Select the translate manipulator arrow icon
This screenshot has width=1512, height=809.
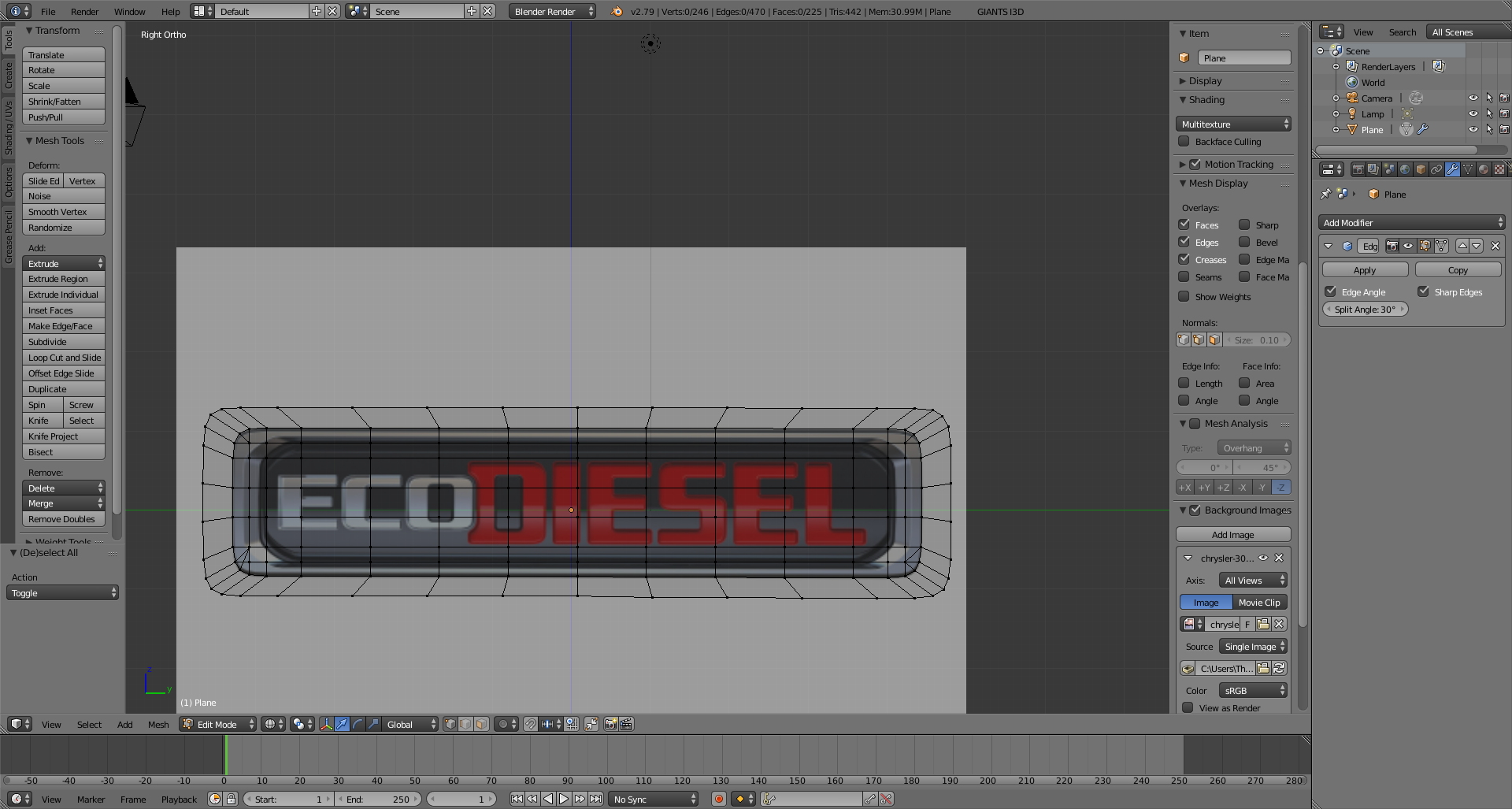(x=342, y=724)
